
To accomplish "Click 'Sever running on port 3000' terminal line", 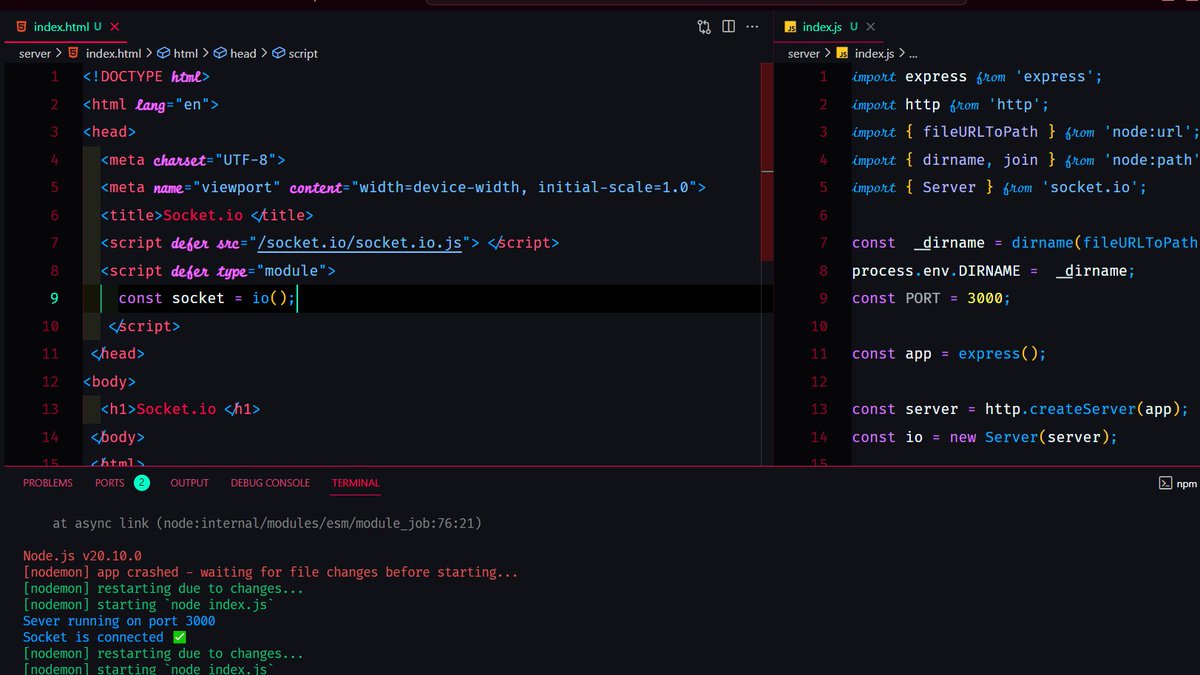I will click(x=119, y=621).
